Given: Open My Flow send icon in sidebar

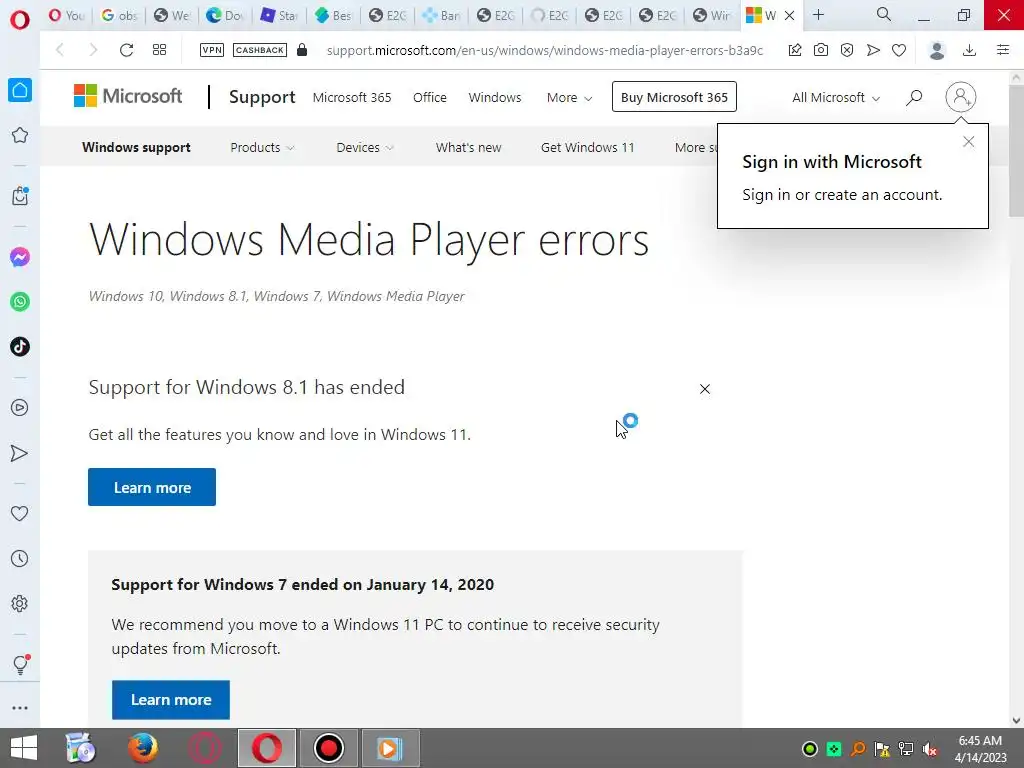Looking at the screenshot, I should [x=20, y=453].
